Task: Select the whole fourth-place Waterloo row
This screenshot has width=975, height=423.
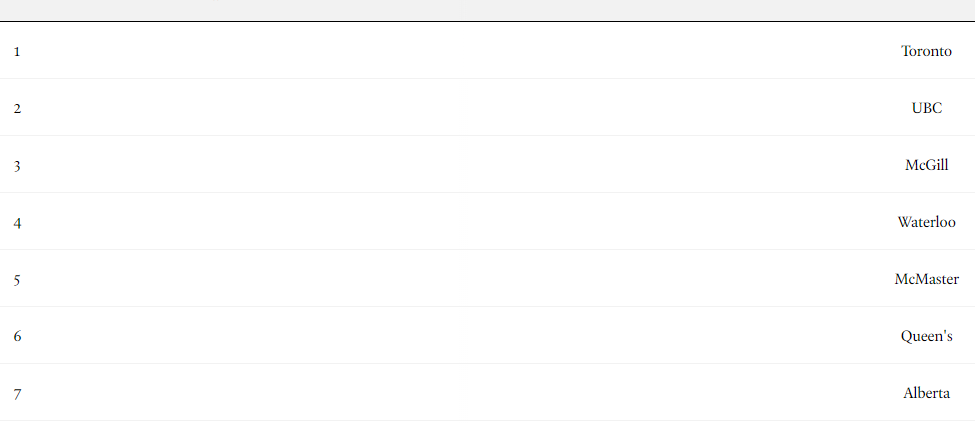Action: pyautogui.click(x=488, y=221)
